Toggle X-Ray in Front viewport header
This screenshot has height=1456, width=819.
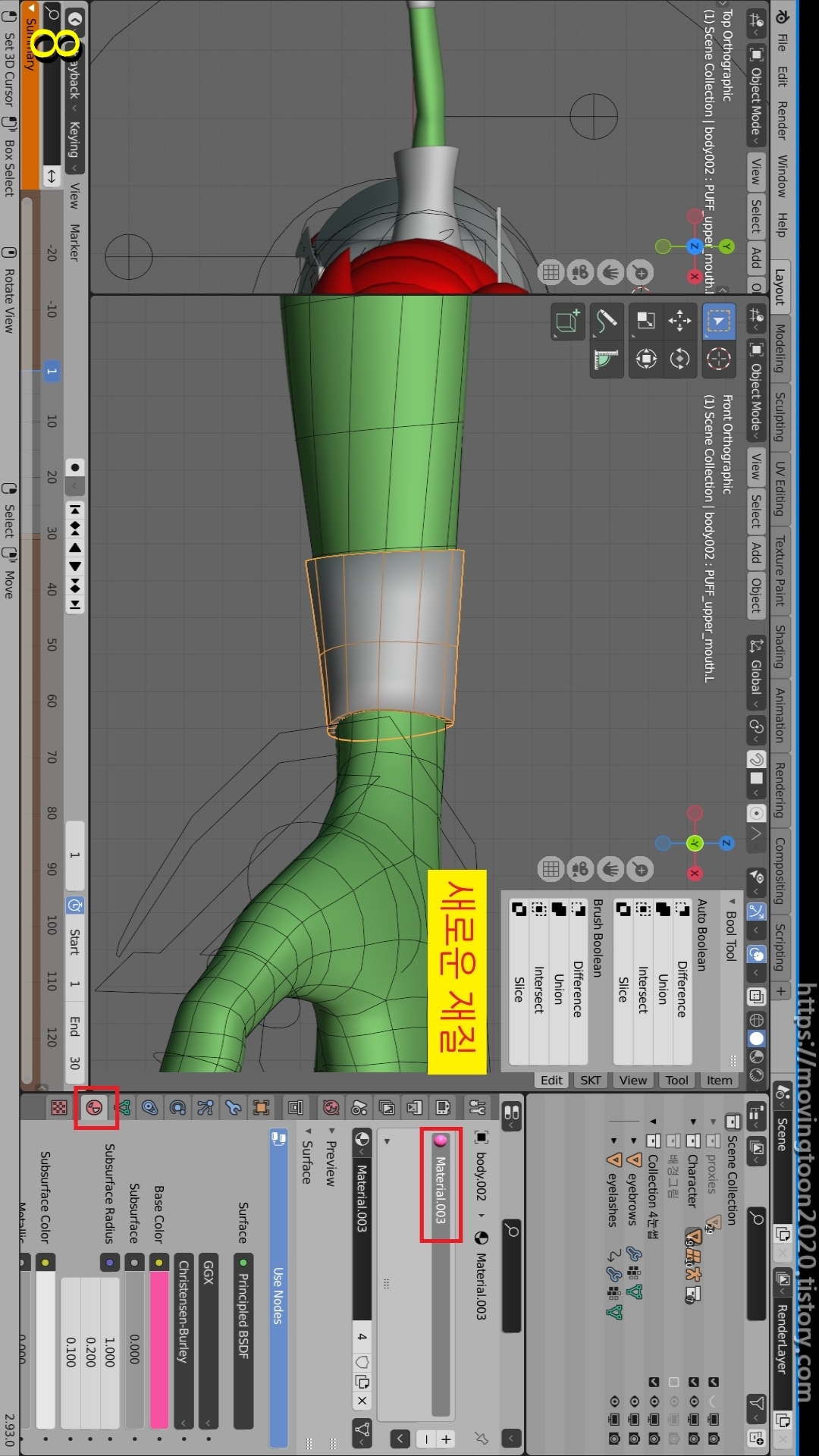tap(756, 996)
